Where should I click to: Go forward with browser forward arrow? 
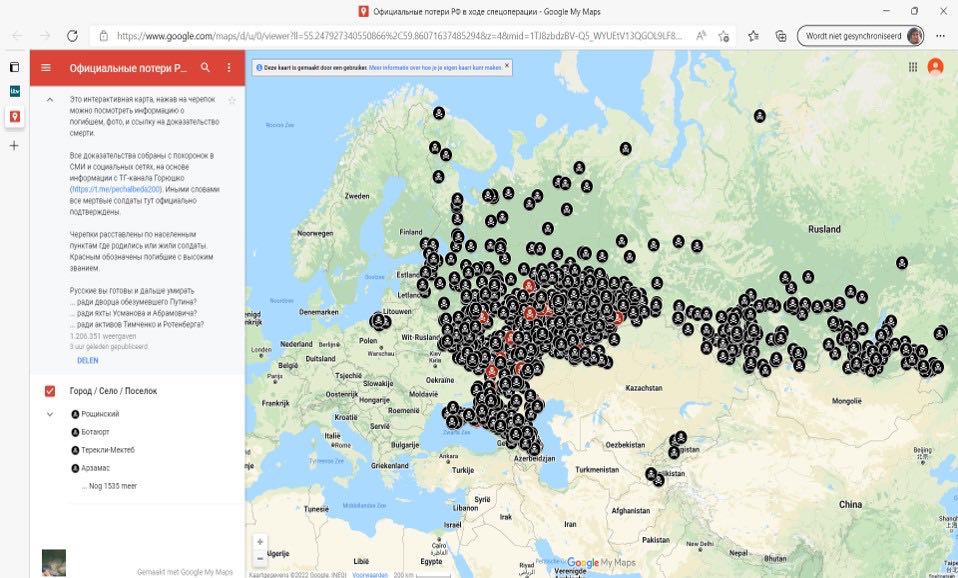(x=45, y=36)
